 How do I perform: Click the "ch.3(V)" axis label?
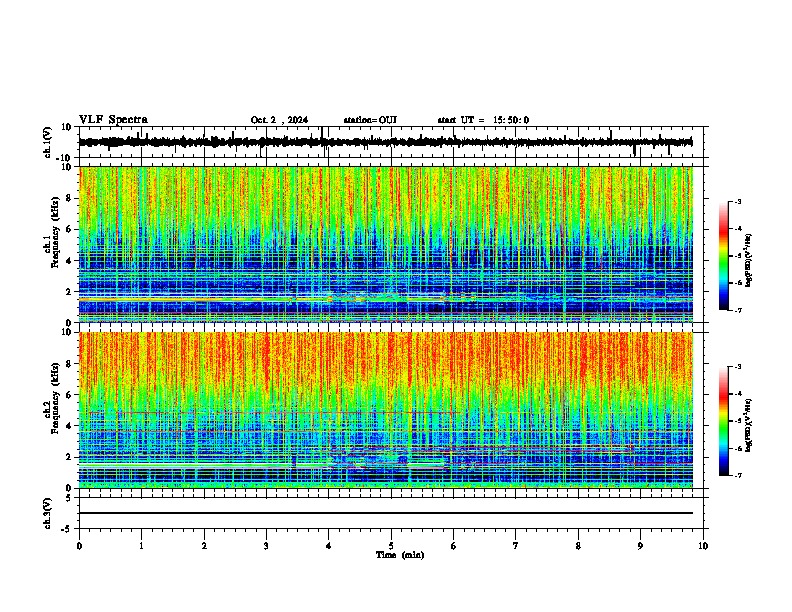[48, 513]
